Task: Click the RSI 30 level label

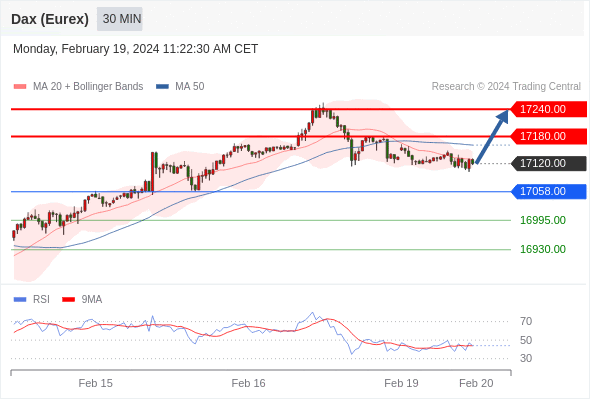Action: (x=526, y=358)
